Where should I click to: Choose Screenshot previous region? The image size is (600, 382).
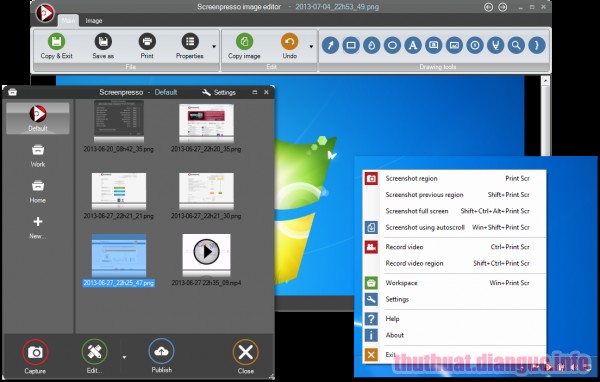click(x=454, y=194)
